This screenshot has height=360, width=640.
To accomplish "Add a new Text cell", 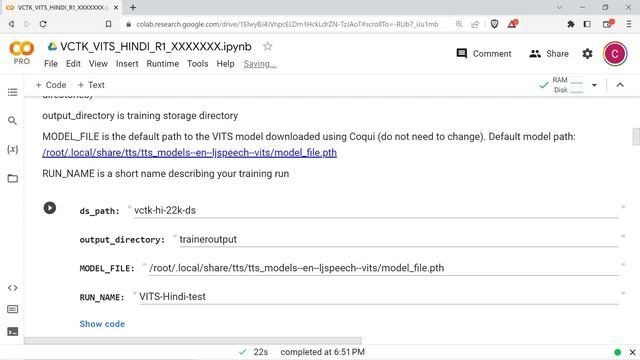I will pyautogui.click(x=91, y=85).
